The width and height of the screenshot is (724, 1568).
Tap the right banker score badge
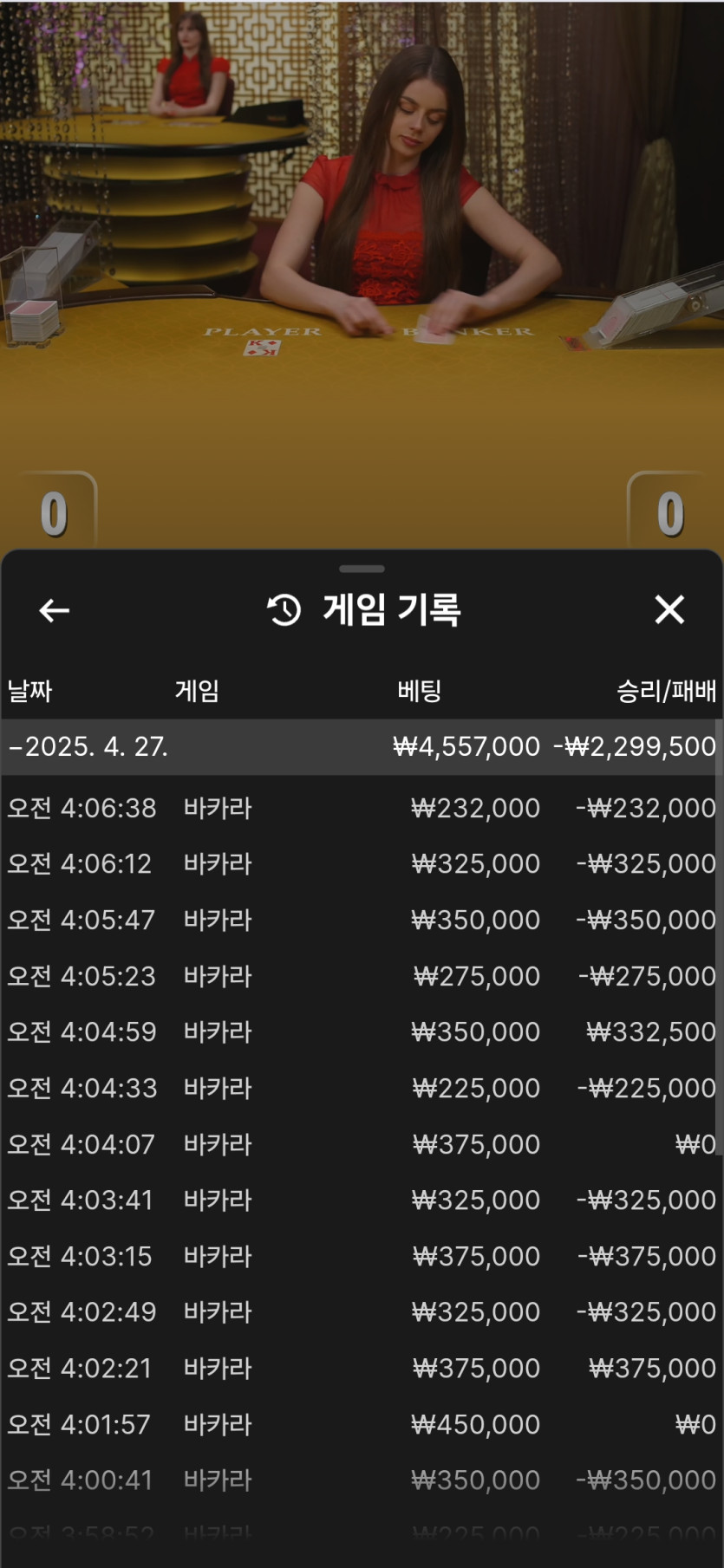click(x=670, y=513)
